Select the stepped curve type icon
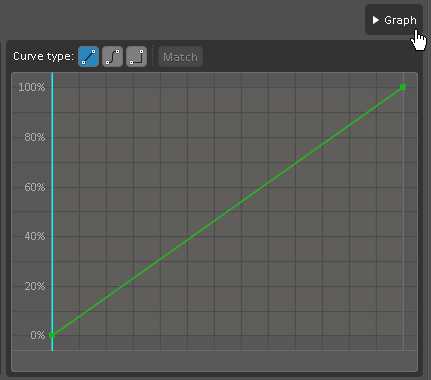Viewport: 431px width, 380px height. pyautogui.click(x=136, y=57)
